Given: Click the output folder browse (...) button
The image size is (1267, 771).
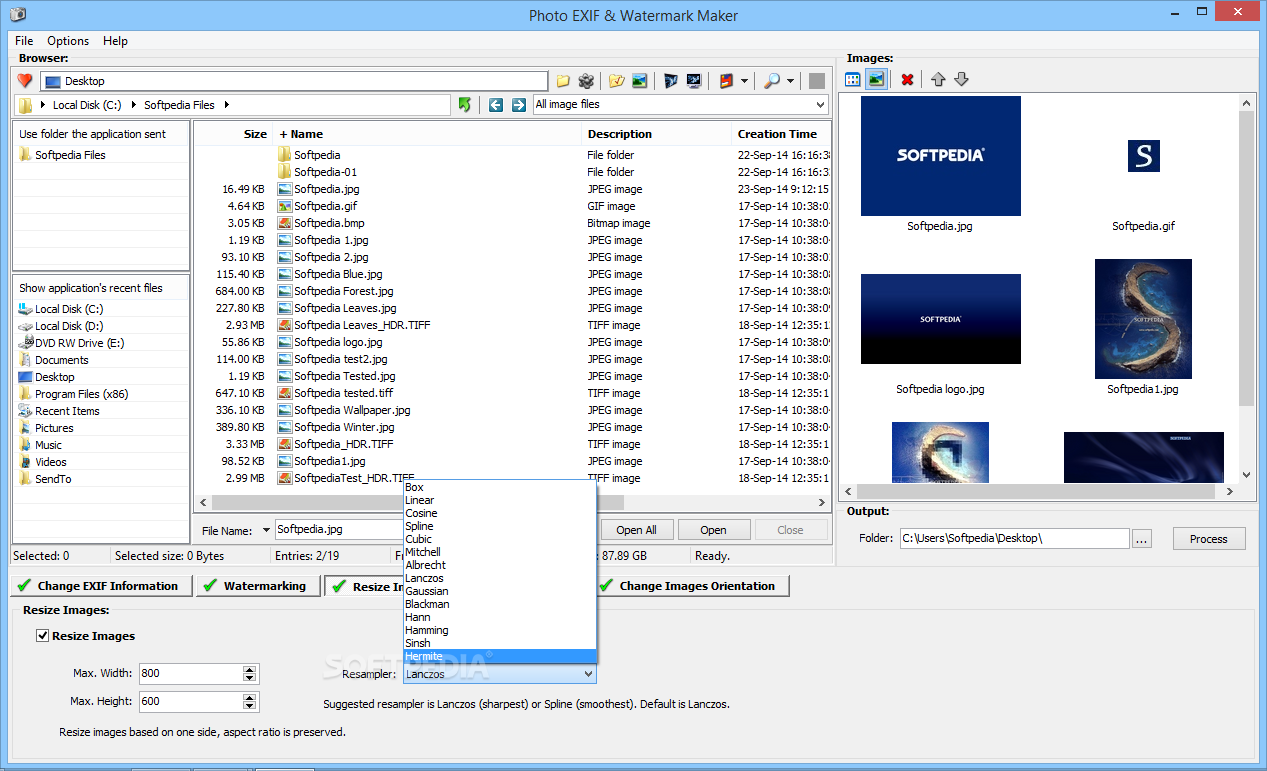Looking at the screenshot, I should (x=1143, y=539).
